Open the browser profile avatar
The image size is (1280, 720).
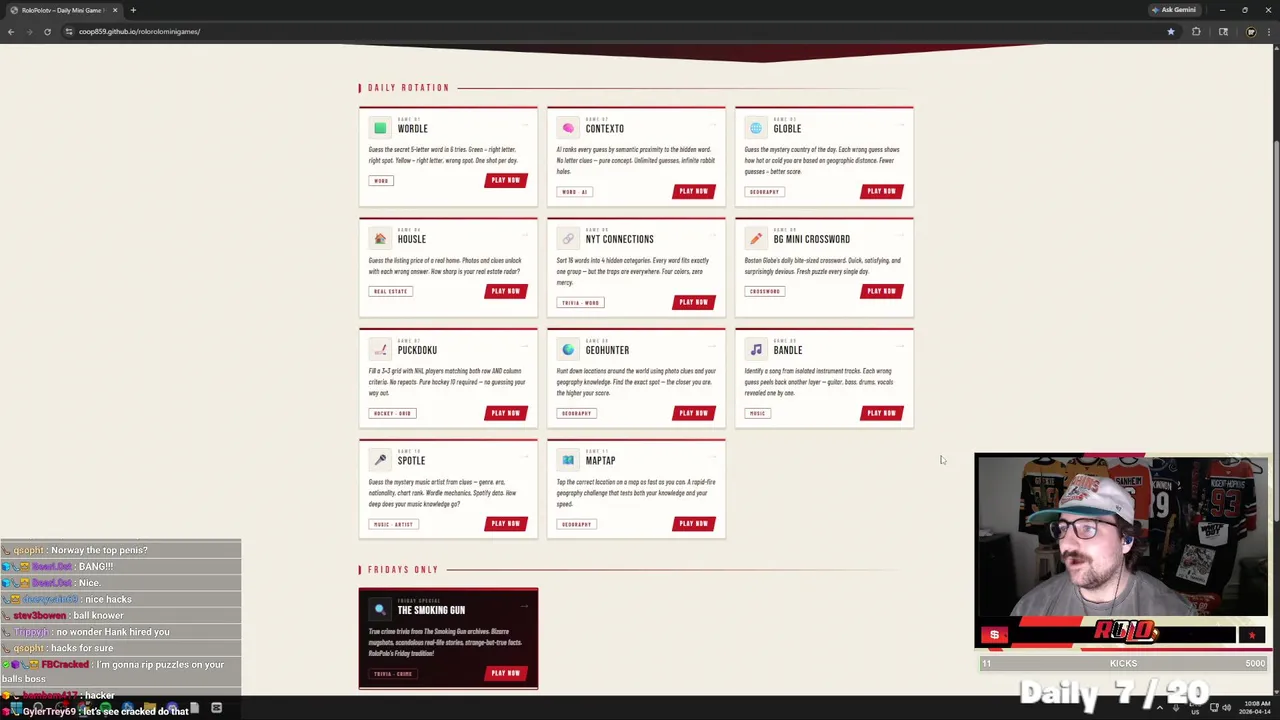[x=1251, y=31]
